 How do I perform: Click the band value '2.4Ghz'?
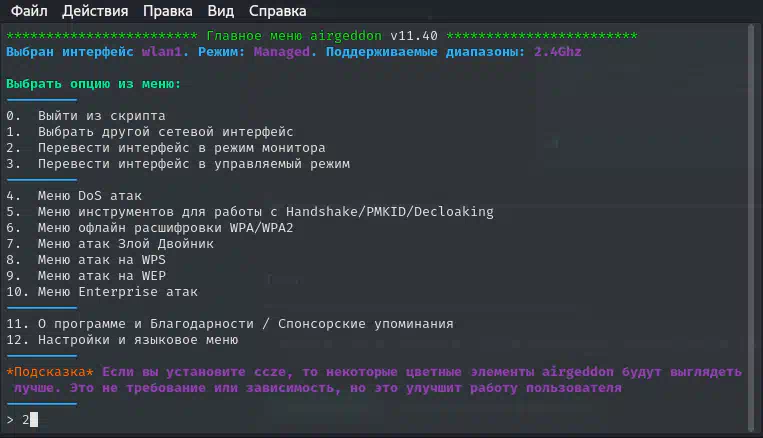pyautogui.click(x=558, y=52)
